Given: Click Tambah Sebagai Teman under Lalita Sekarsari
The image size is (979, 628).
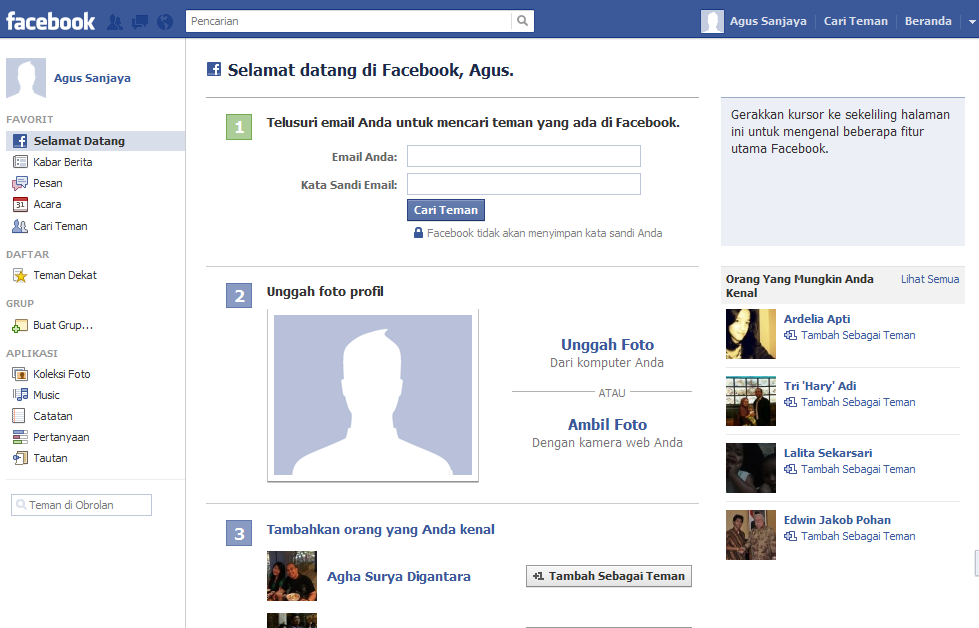Looking at the screenshot, I should 858,469.
